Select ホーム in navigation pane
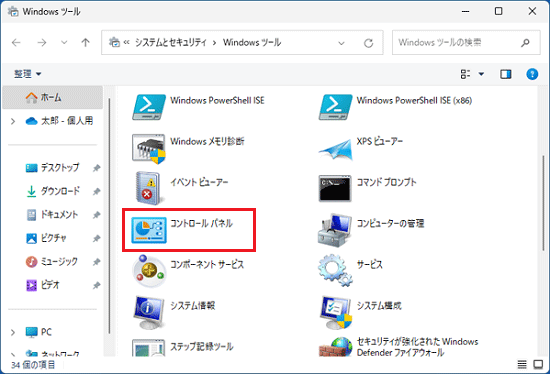Image resolution: width=550 pixels, height=374 pixels. [53, 97]
